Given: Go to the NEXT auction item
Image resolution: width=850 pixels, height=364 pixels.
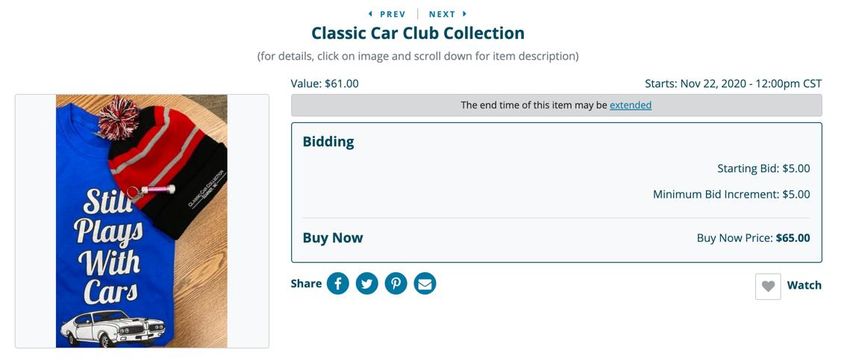Looking at the screenshot, I should tap(442, 14).
